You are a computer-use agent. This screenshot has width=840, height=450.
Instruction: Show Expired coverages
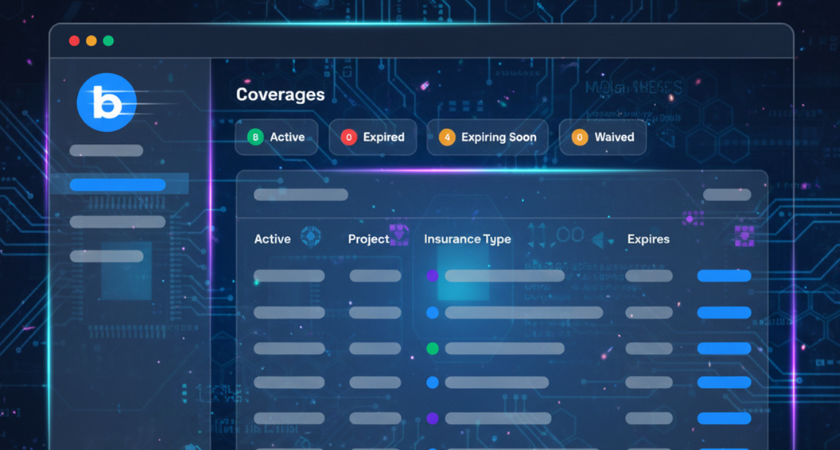click(373, 137)
